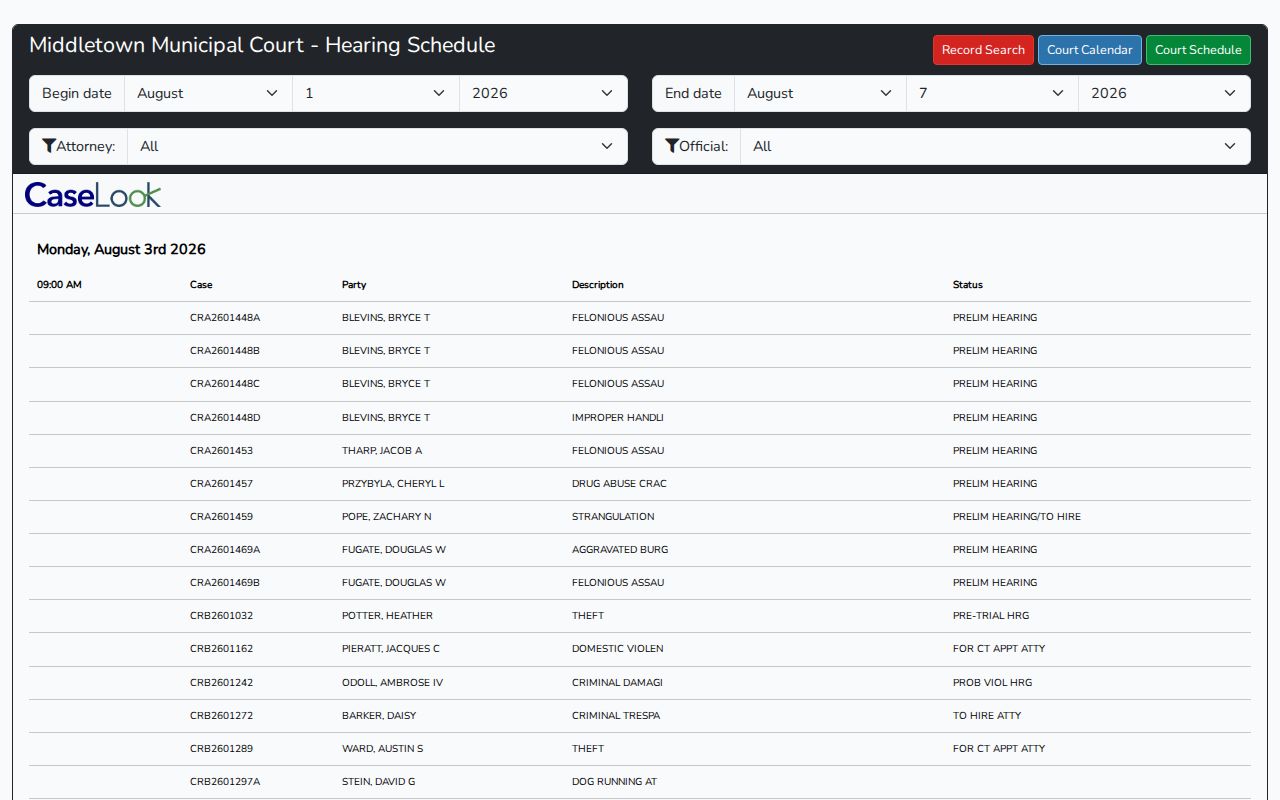Open the End date month dropdown
The width and height of the screenshot is (1280, 800).
click(820, 93)
